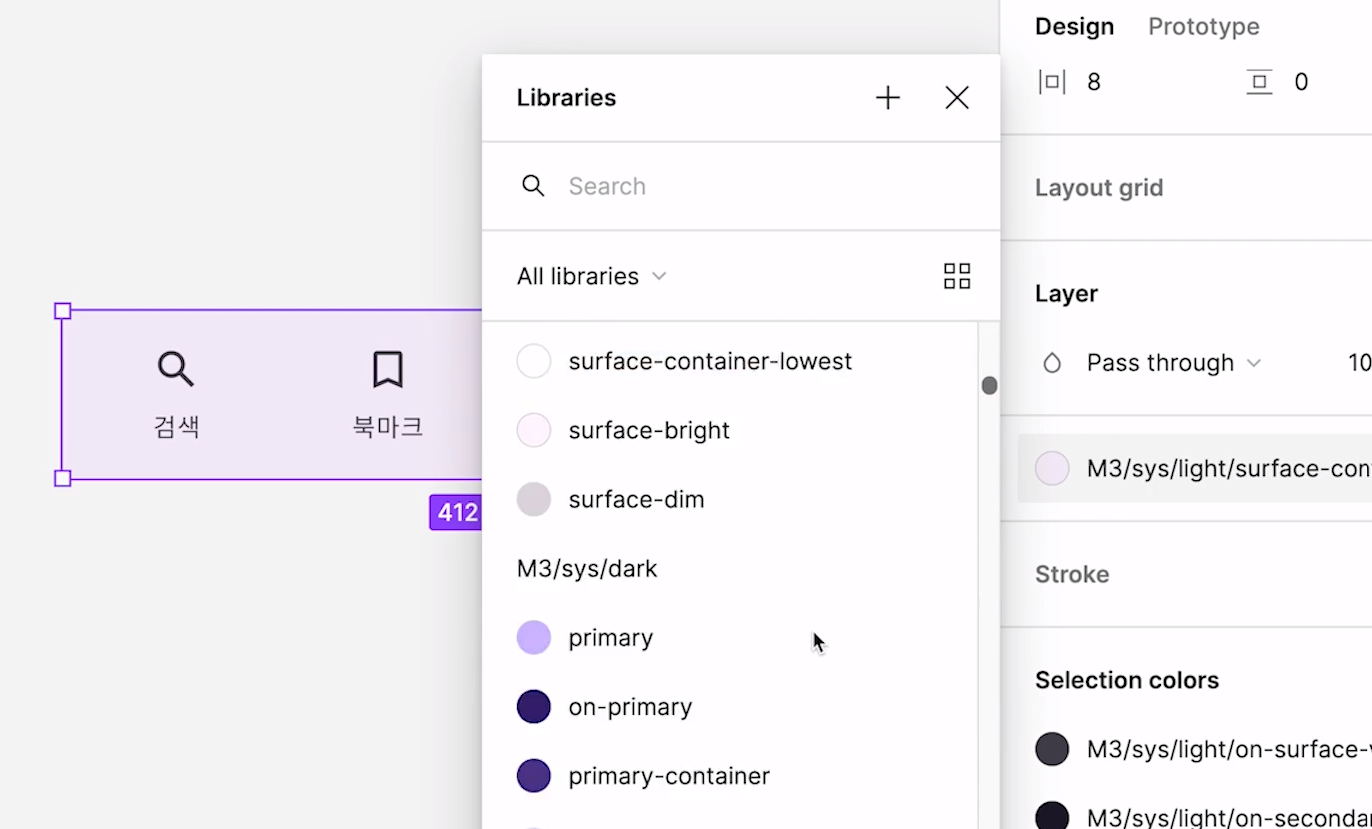Click the Layer section heading
The width and height of the screenshot is (1372, 829).
pyautogui.click(x=1066, y=294)
